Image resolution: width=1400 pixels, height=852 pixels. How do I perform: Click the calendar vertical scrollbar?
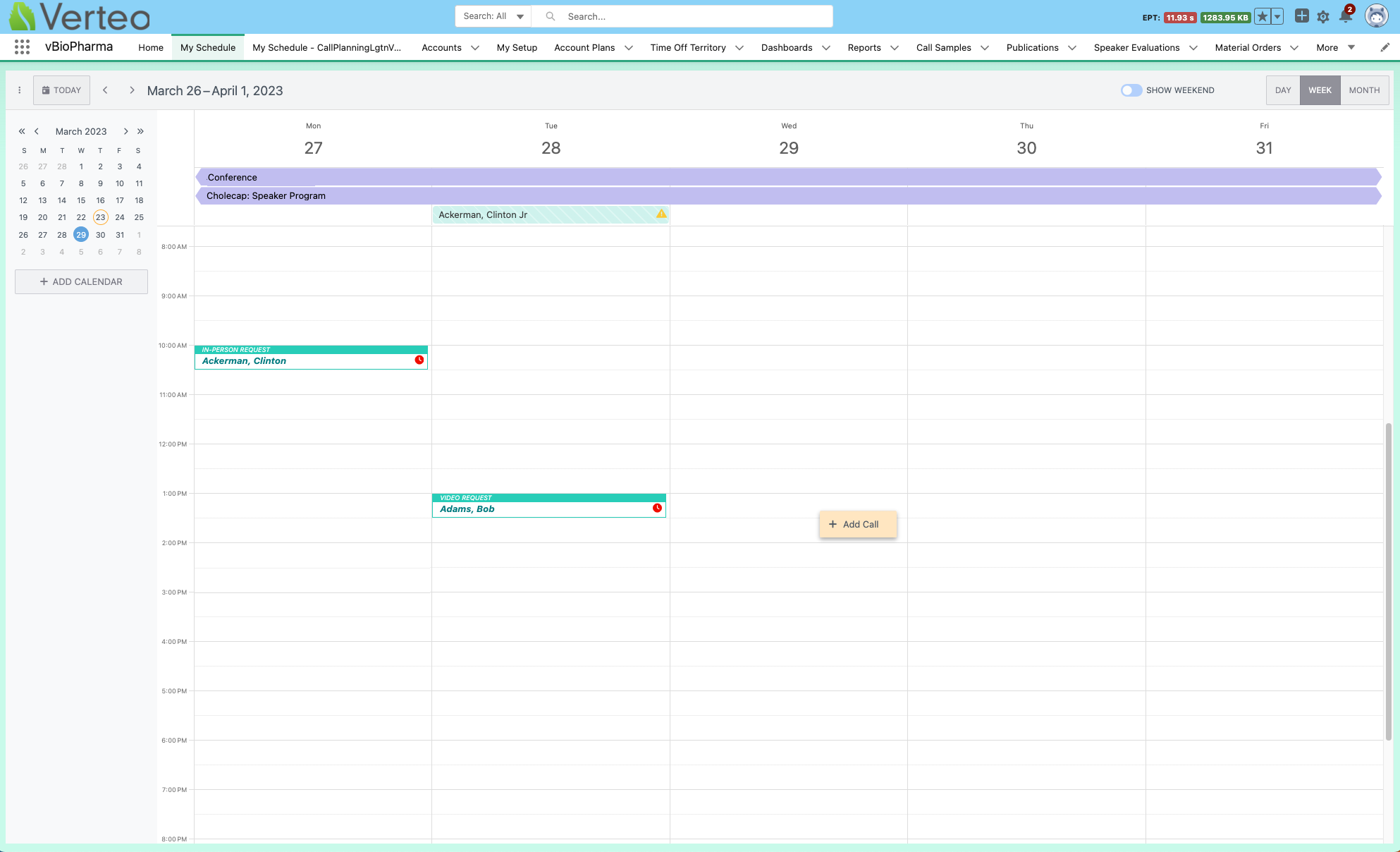1387,581
